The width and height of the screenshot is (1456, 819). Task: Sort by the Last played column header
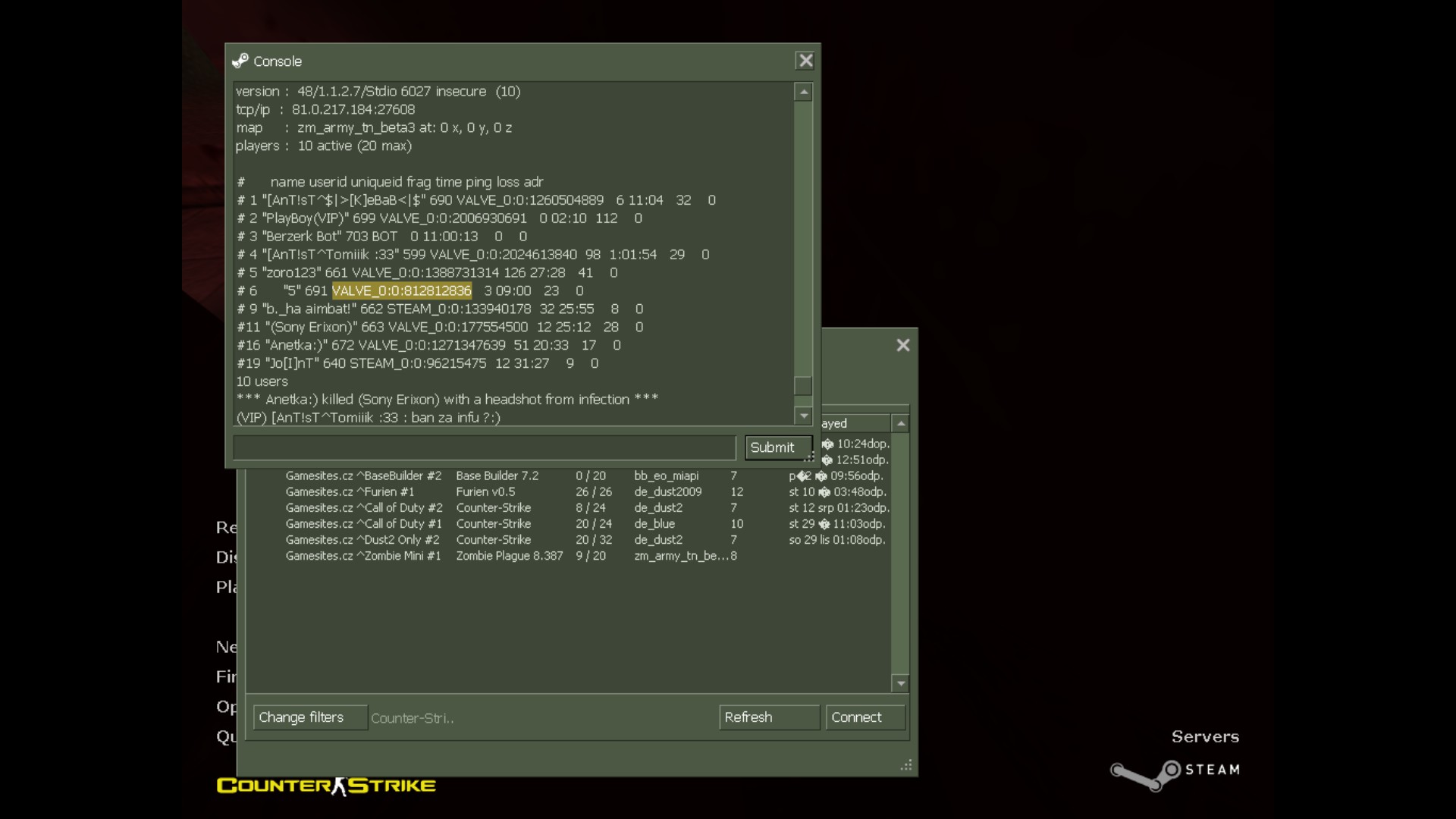point(856,423)
